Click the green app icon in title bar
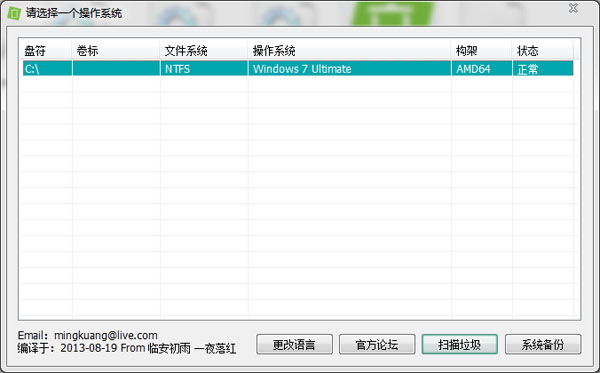This screenshot has width=600, height=373. click(14, 13)
